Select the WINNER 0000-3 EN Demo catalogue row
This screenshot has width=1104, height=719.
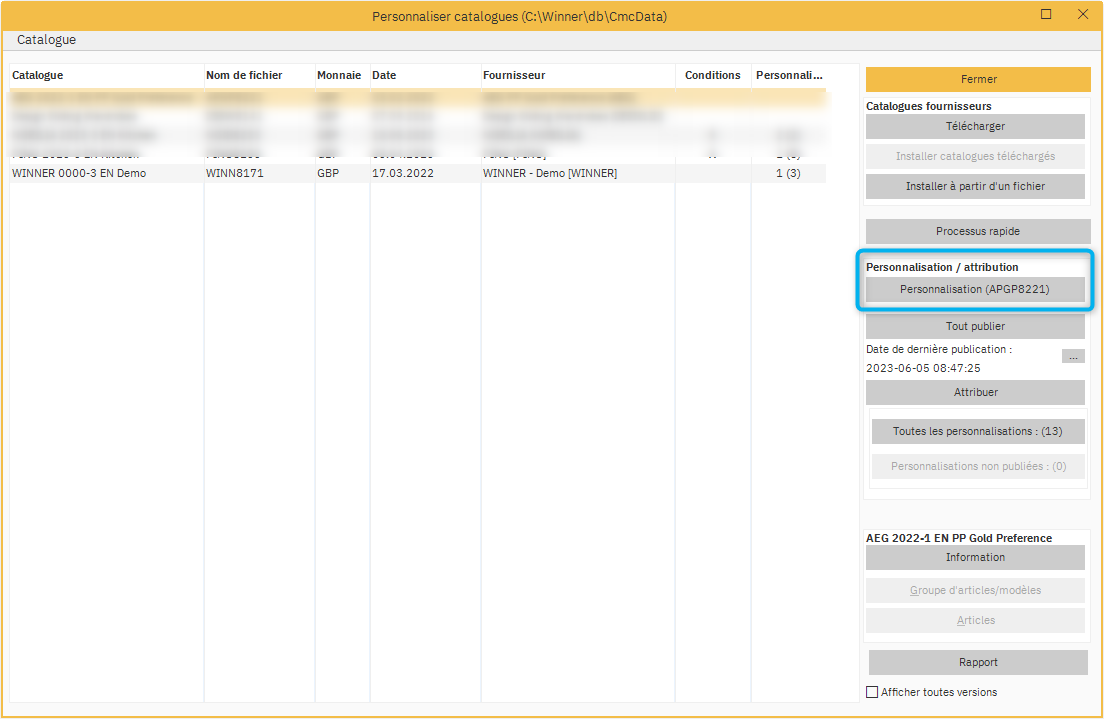pyautogui.click(x=300, y=172)
